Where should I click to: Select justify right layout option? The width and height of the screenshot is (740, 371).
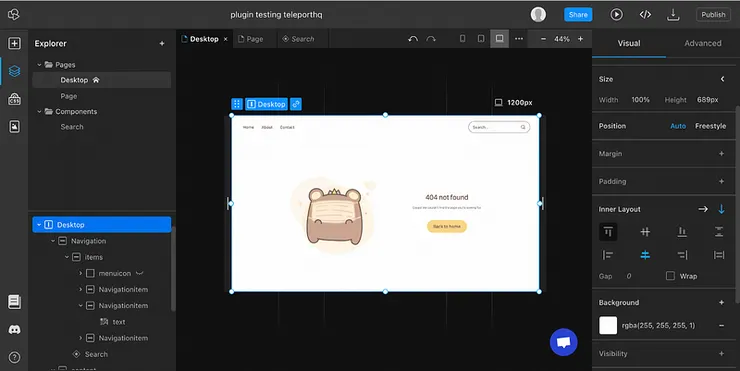[682, 255]
